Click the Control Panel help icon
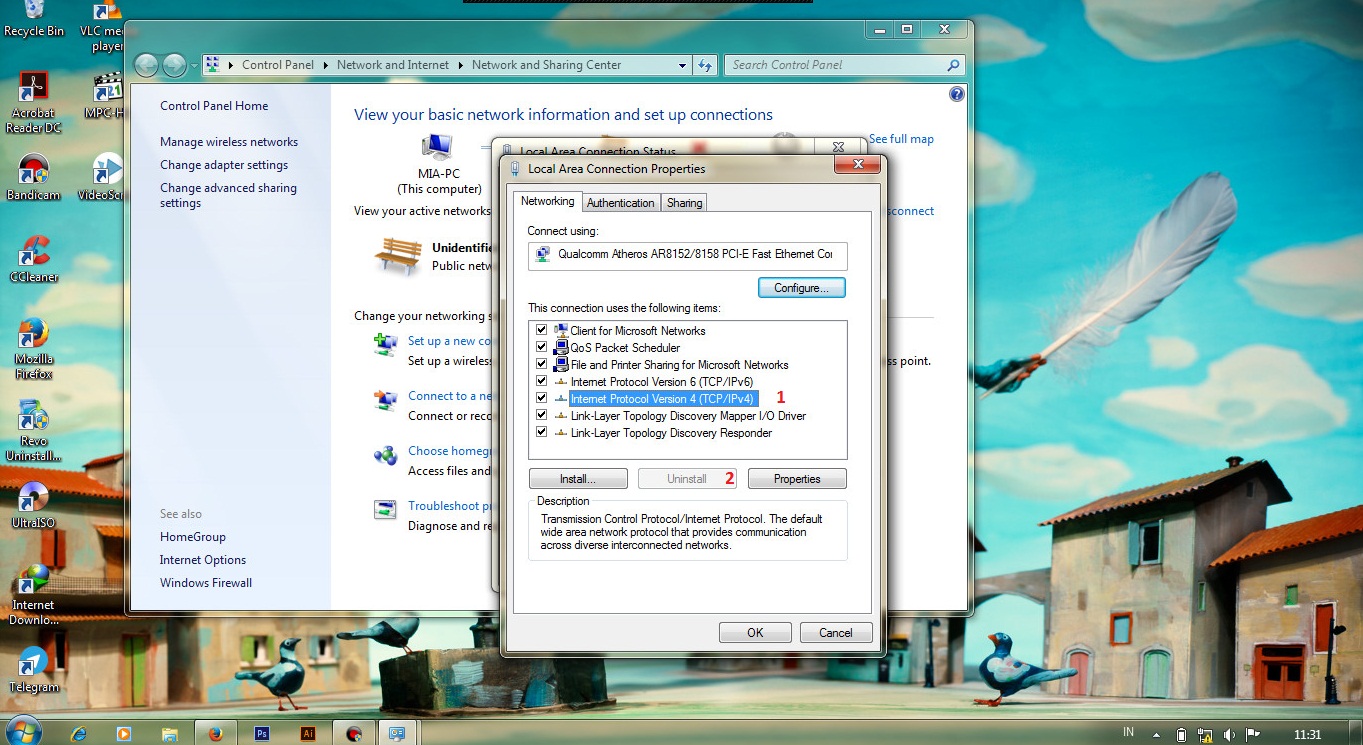 click(956, 94)
